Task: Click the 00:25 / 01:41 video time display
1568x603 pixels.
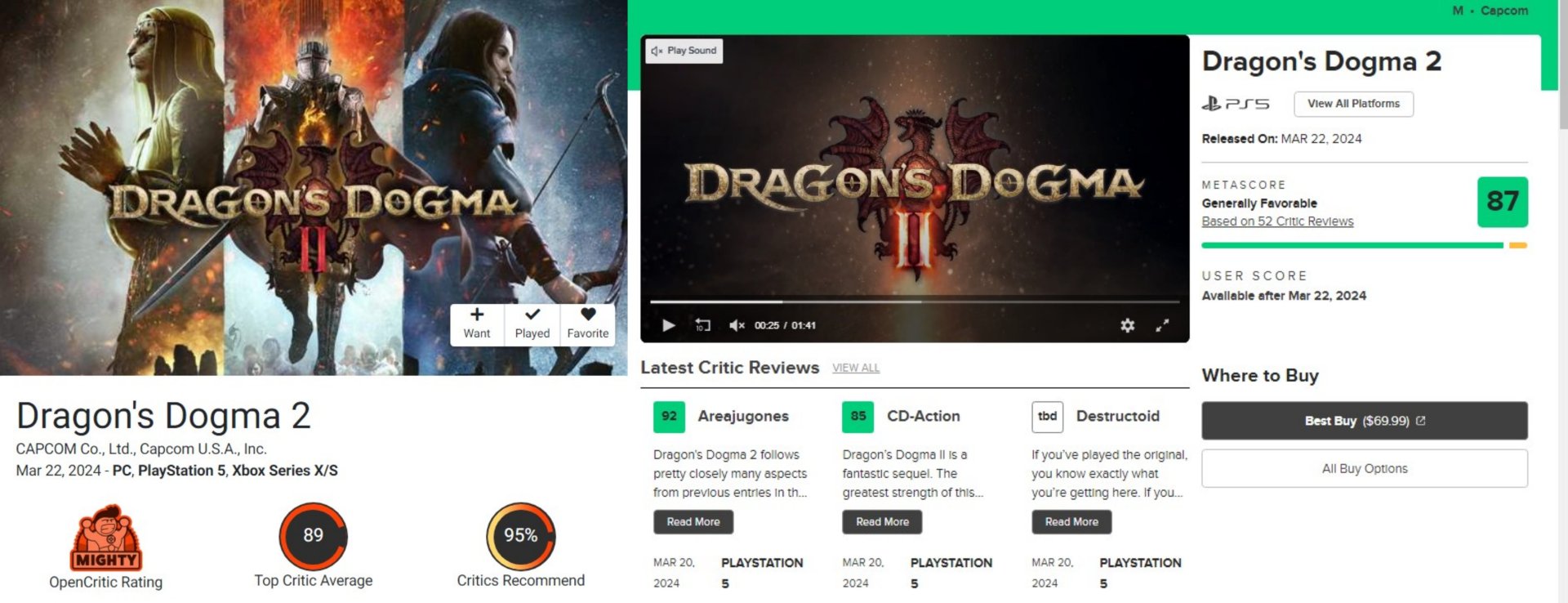Action: [785, 325]
